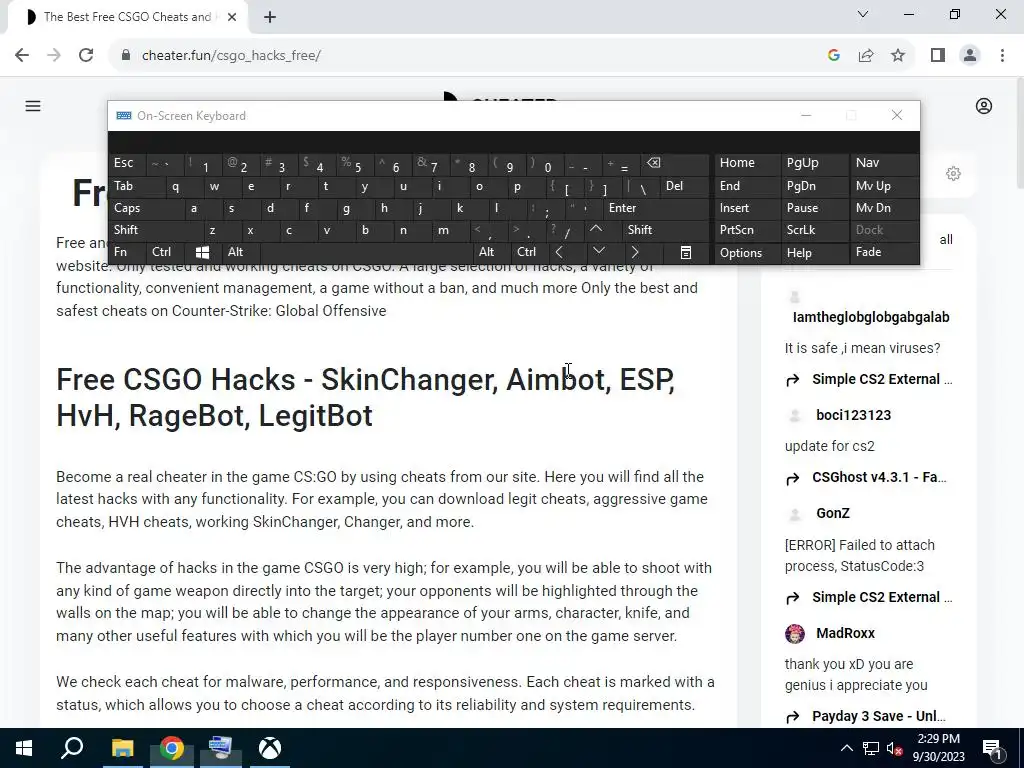Image resolution: width=1024 pixels, height=768 pixels.
Task: Open Windows search from the taskbar
Action: click(72, 748)
